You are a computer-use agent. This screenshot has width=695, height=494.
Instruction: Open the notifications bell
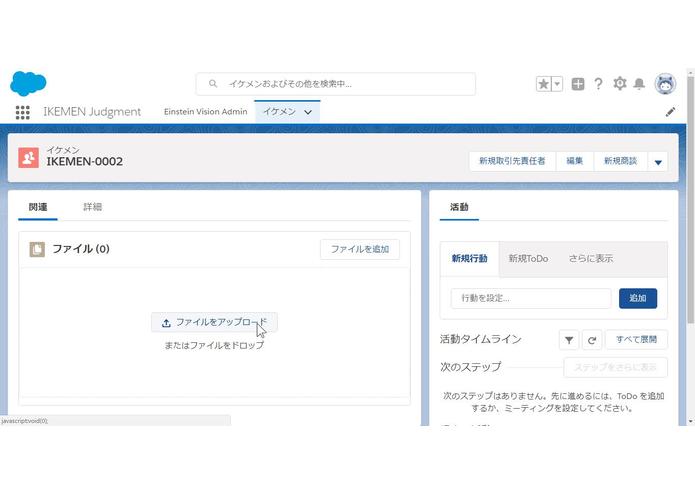(639, 84)
